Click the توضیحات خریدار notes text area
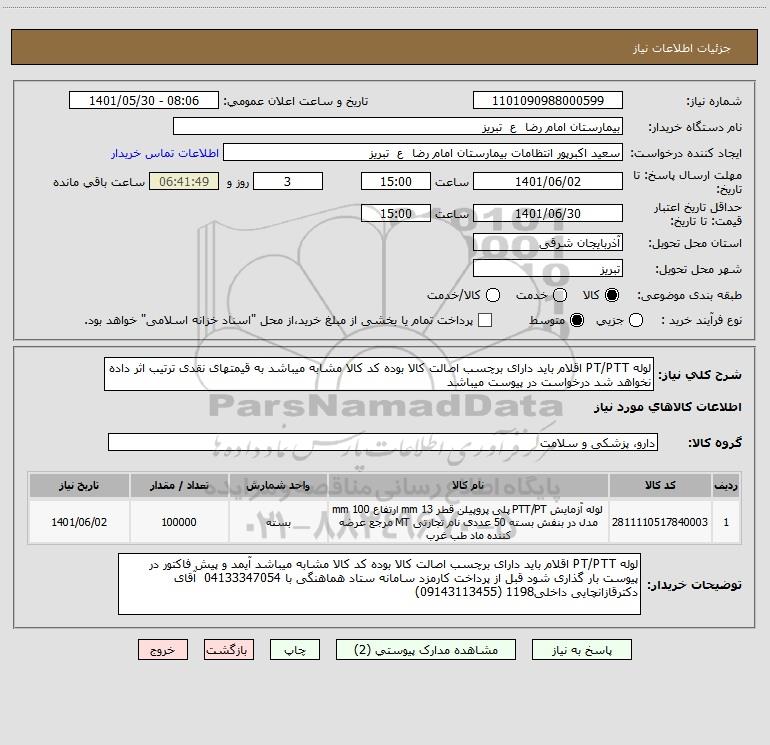 pos(380,584)
